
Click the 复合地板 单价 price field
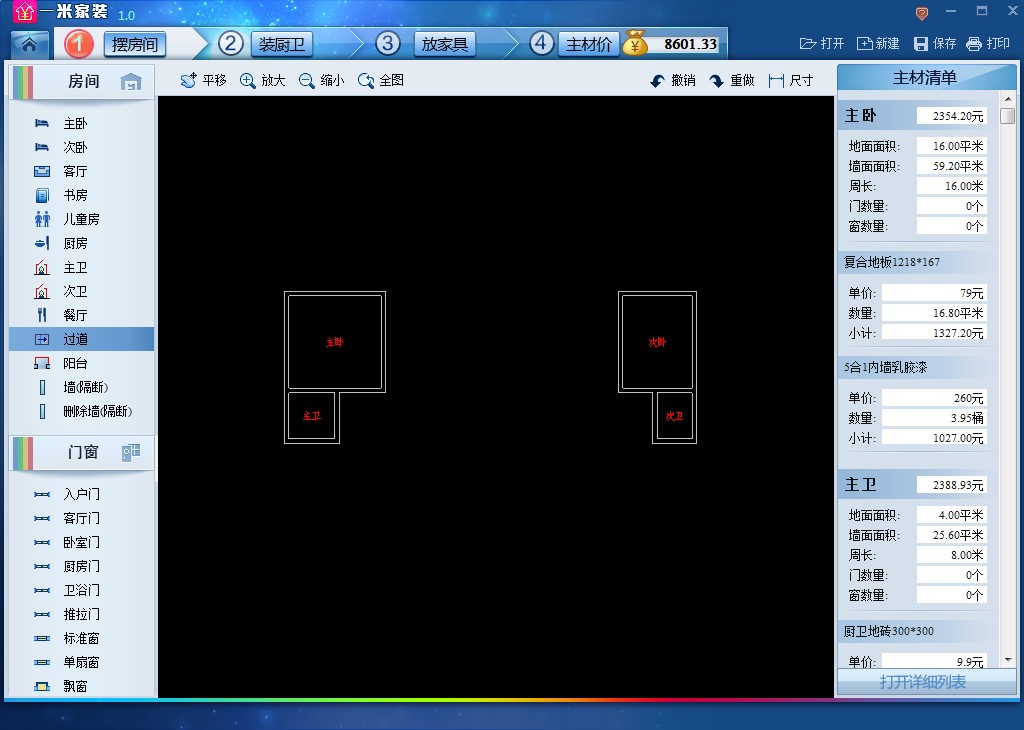(934, 293)
